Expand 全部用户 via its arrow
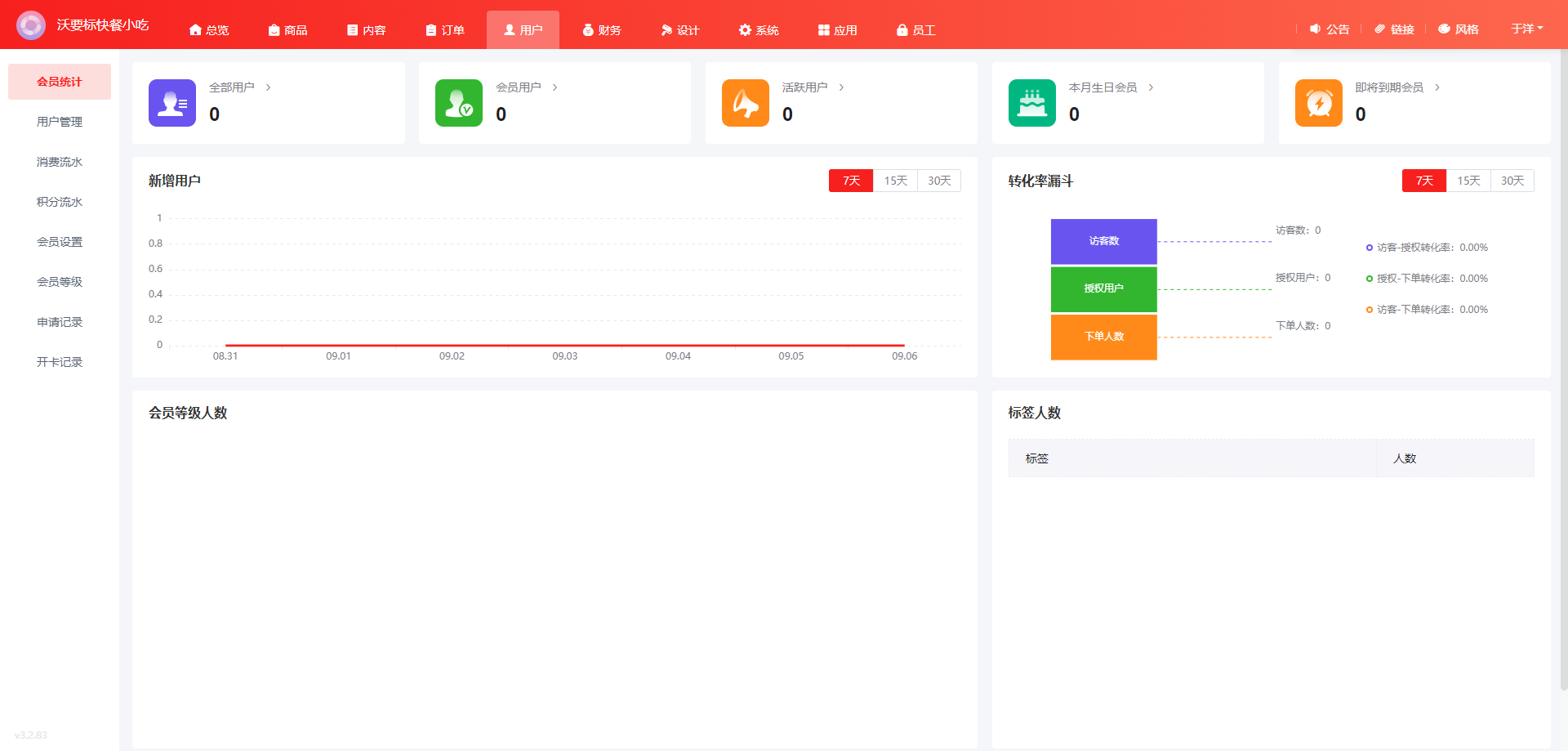The image size is (1568, 751). [268, 87]
